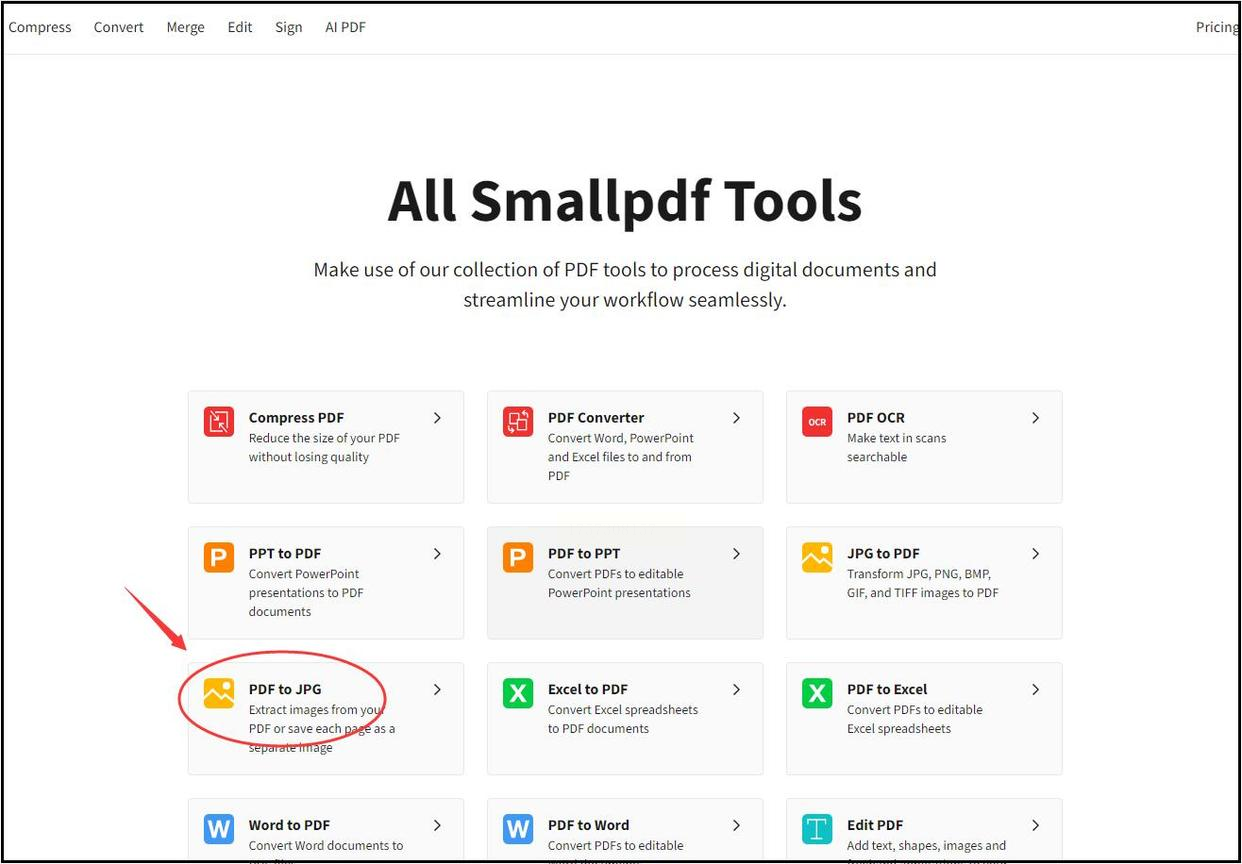
Task: Select the PDF to JPG title
Action: (285, 690)
